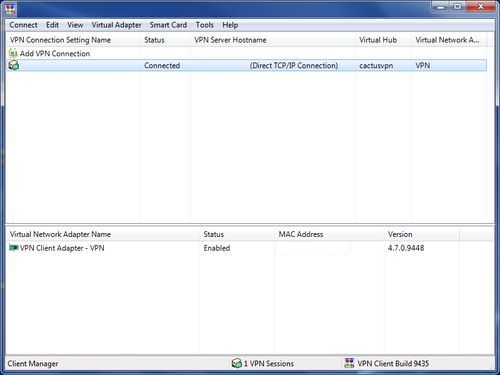Maximize the VPN Client Manager window

[458, 7]
